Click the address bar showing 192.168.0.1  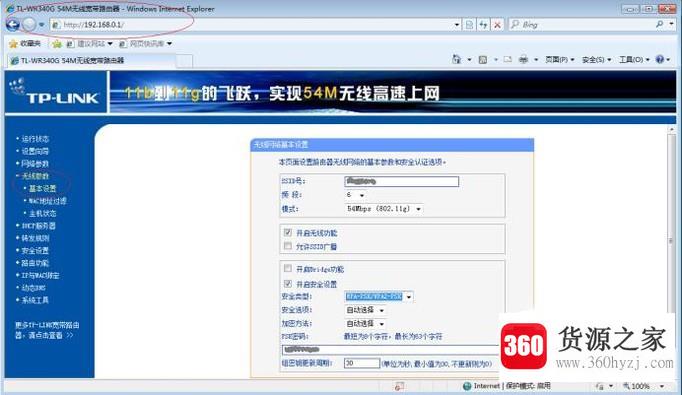[x=252, y=25]
